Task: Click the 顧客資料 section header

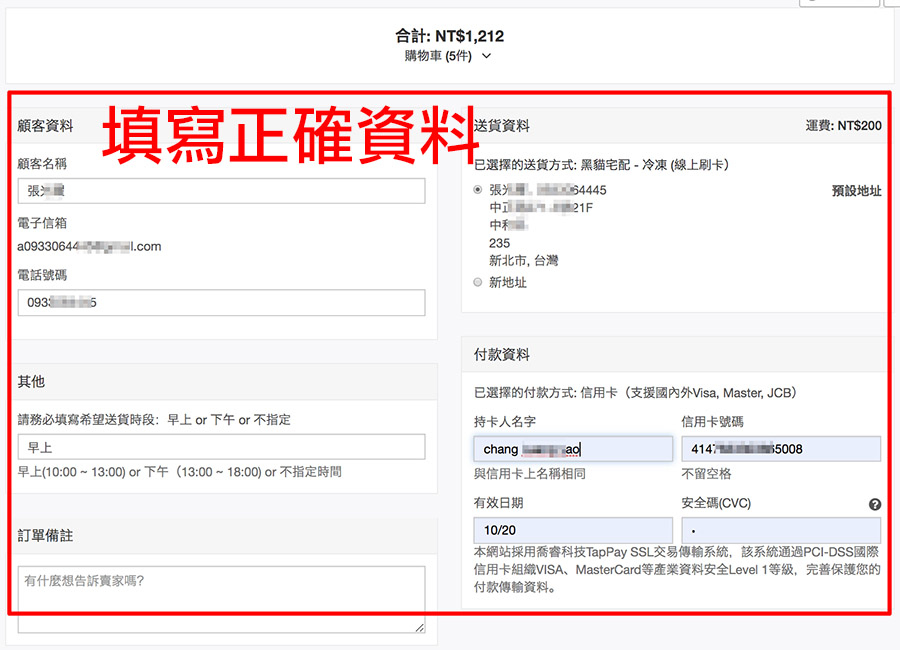Action: [45, 126]
